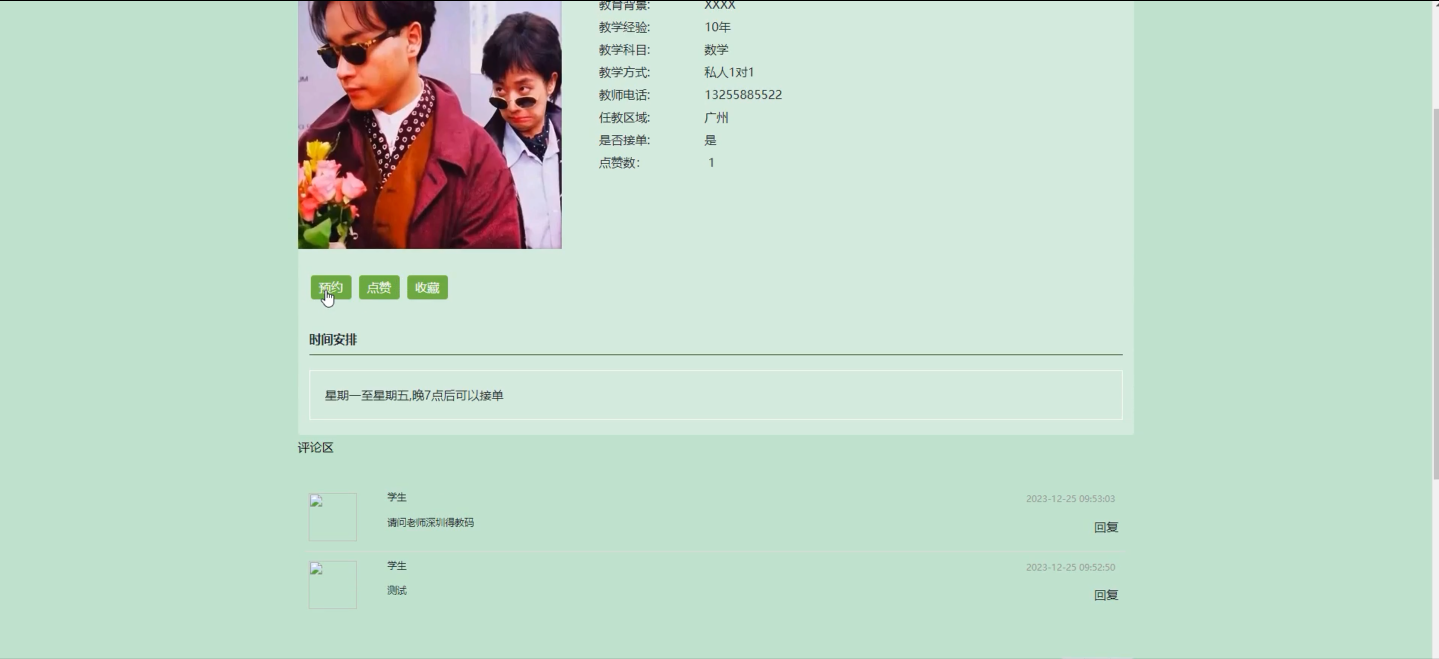Image resolution: width=1439 pixels, height=659 pixels.
Task: Click the 是否接单 label
Action: click(x=624, y=140)
